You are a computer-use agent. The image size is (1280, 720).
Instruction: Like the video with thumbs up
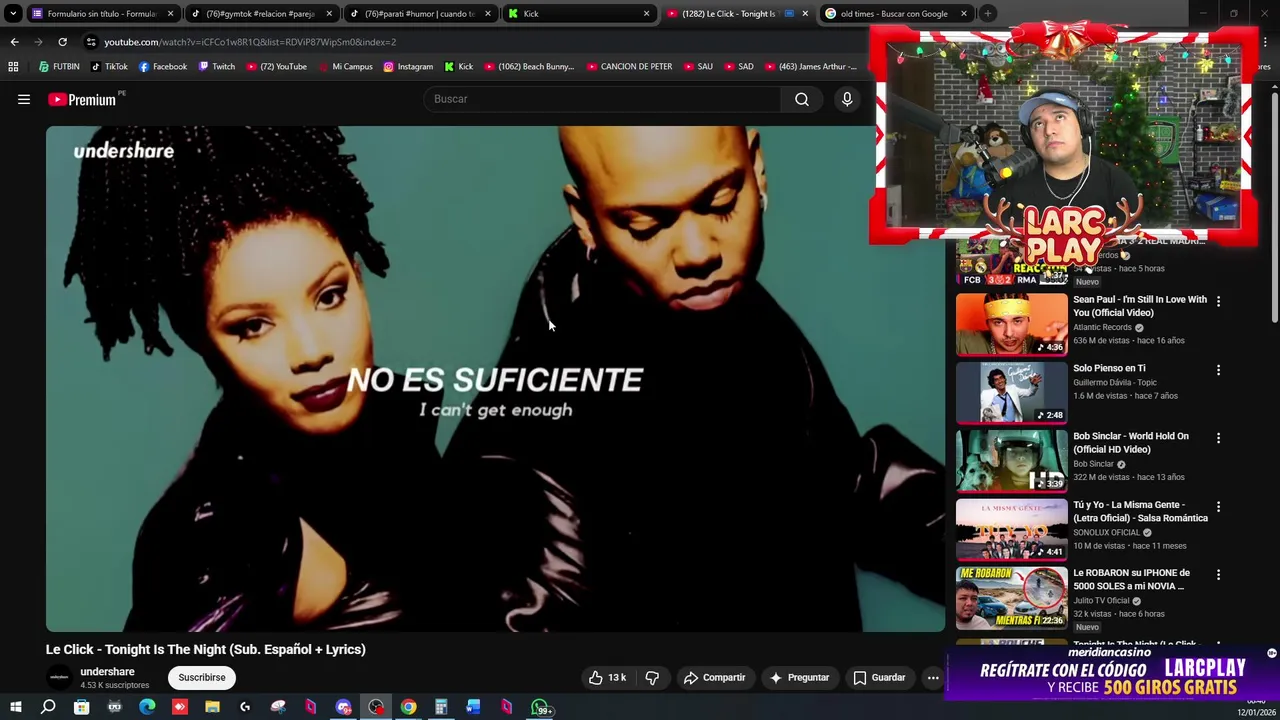coord(608,677)
